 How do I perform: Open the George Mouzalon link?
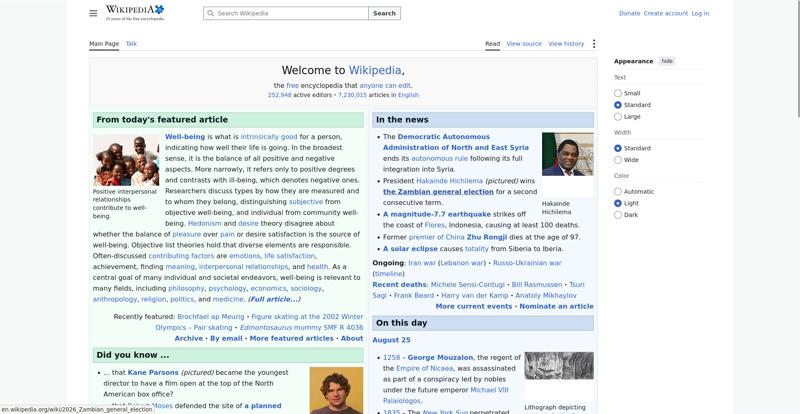440,358
